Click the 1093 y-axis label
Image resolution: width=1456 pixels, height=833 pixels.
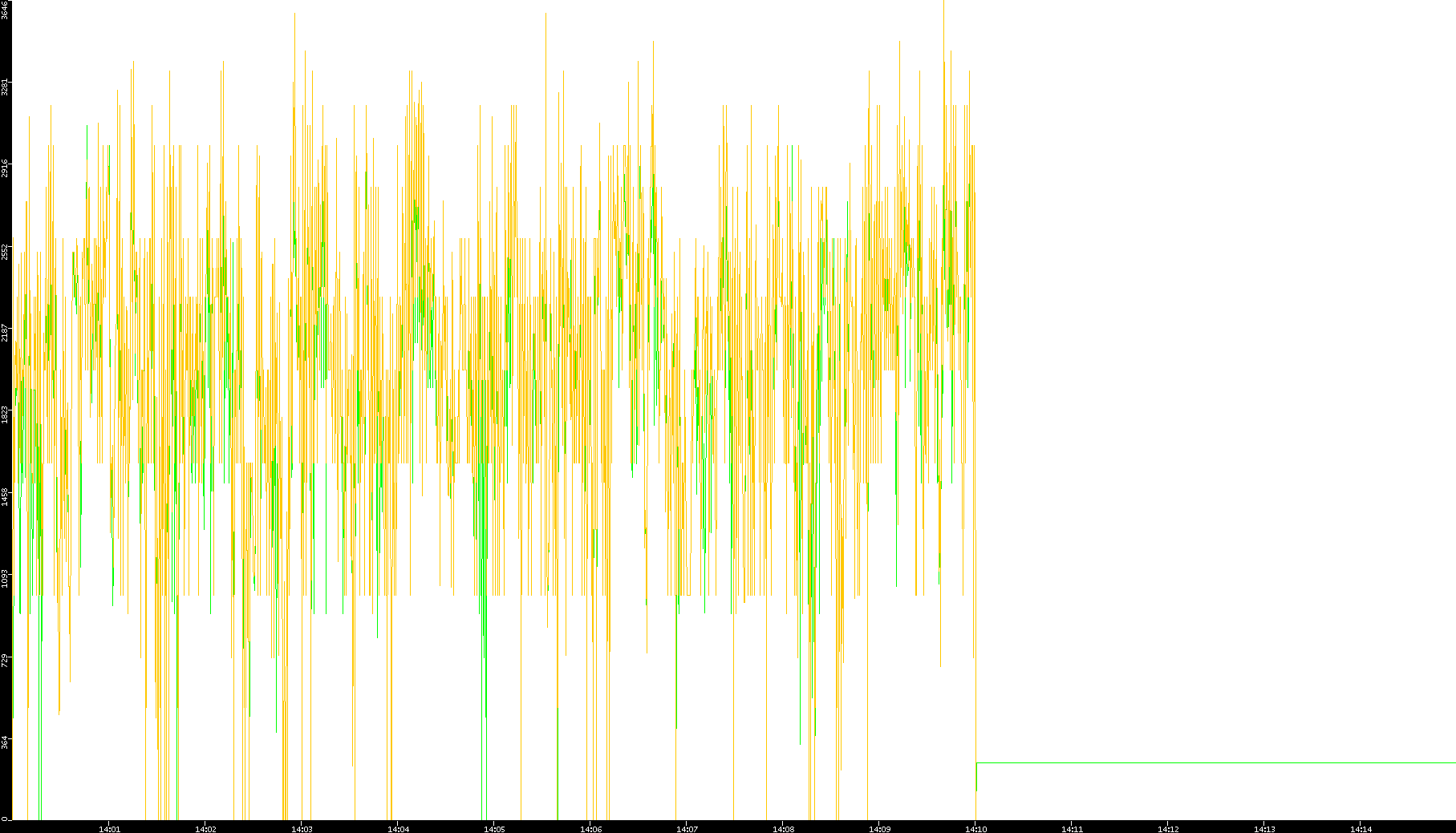[5, 578]
